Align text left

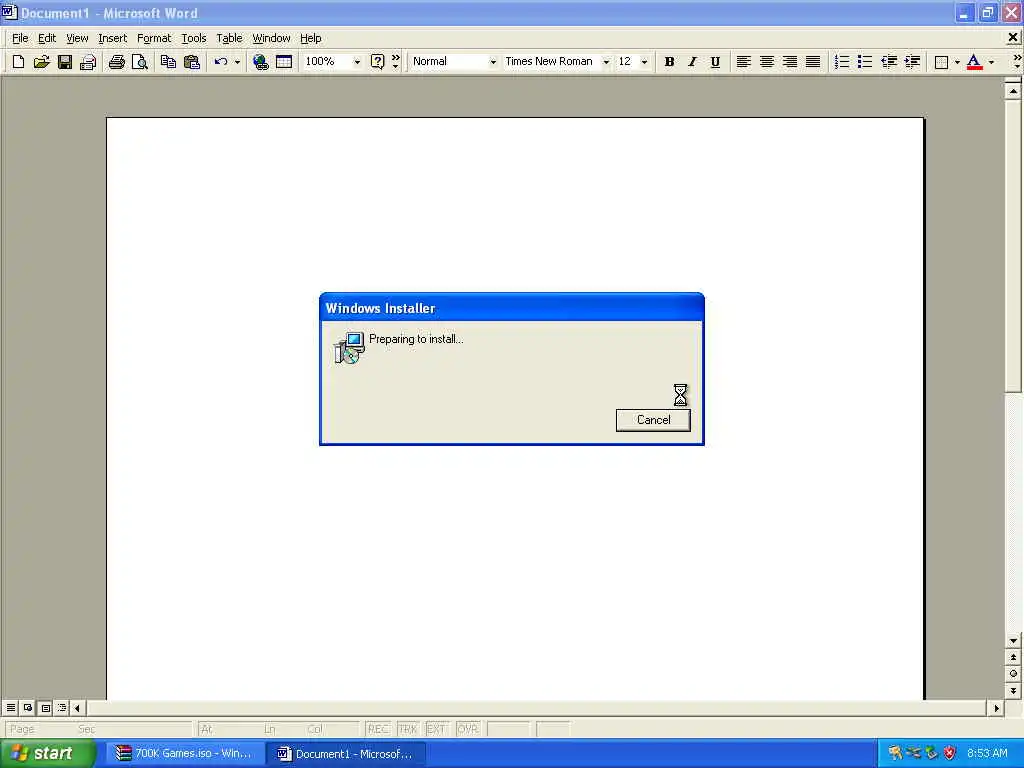[x=743, y=62]
